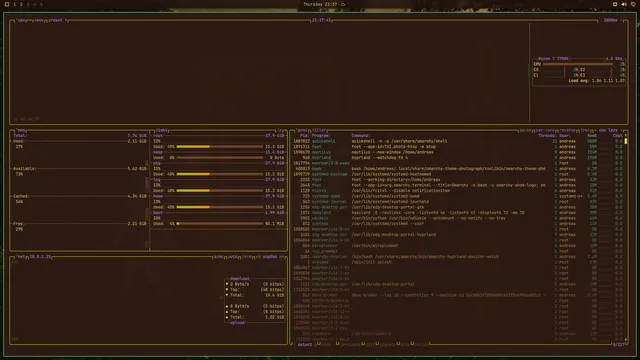This screenshot has height=360, width=640.
Task: Toggle reverse sorting order
Action: (x=567, y=130)
